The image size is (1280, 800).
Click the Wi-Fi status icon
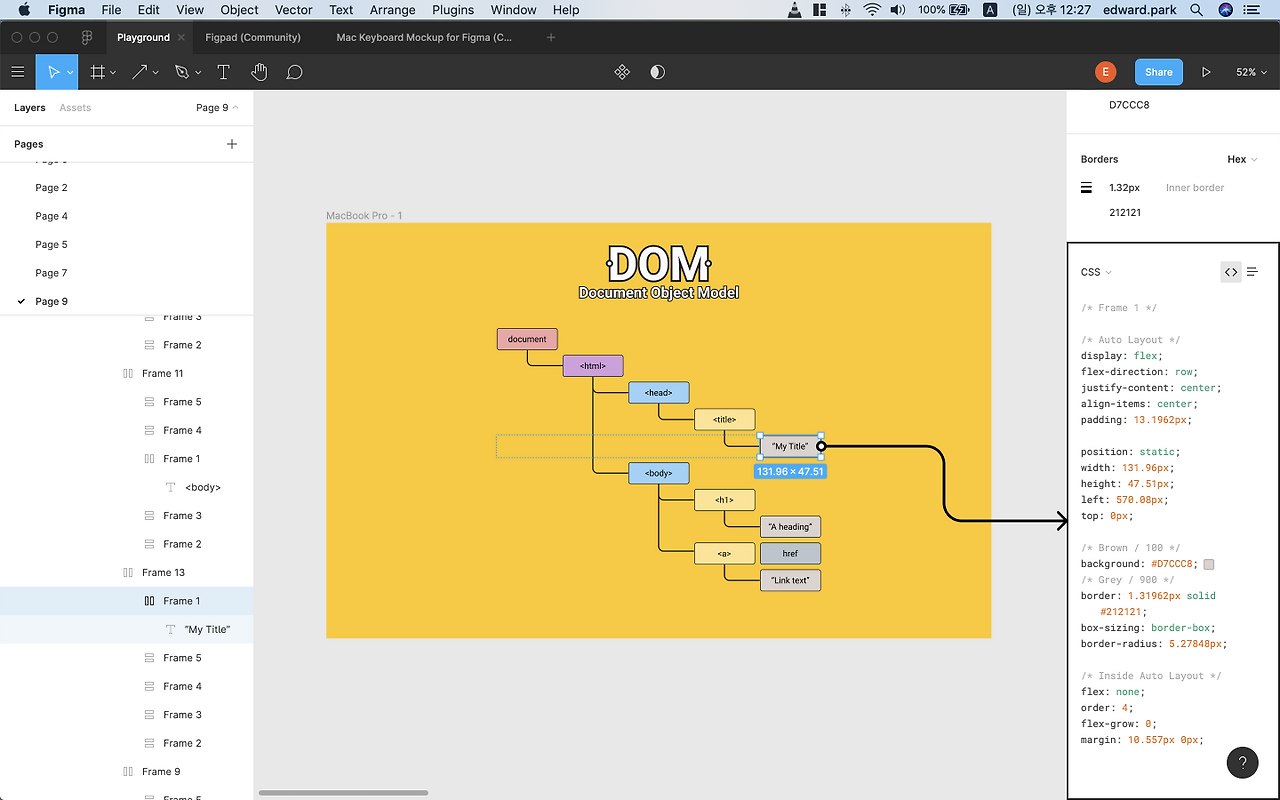click(872, 10)
